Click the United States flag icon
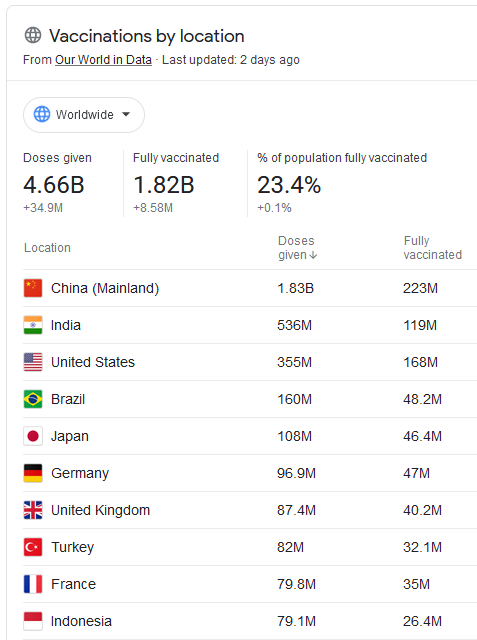The height and width of the screenshot is (640, 477). click(33, 362)
